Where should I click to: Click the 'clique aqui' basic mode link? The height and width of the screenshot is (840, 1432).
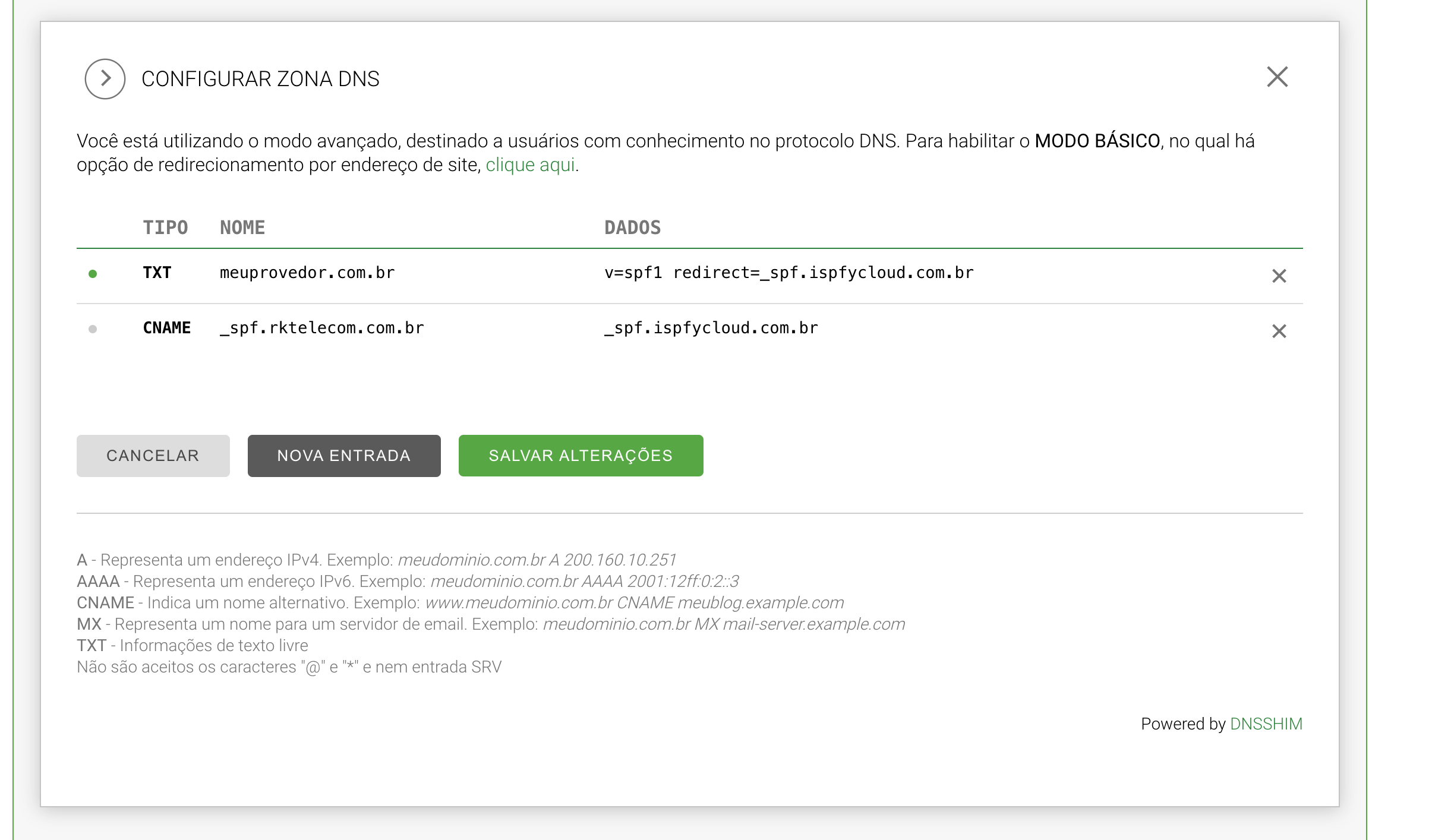530,165
